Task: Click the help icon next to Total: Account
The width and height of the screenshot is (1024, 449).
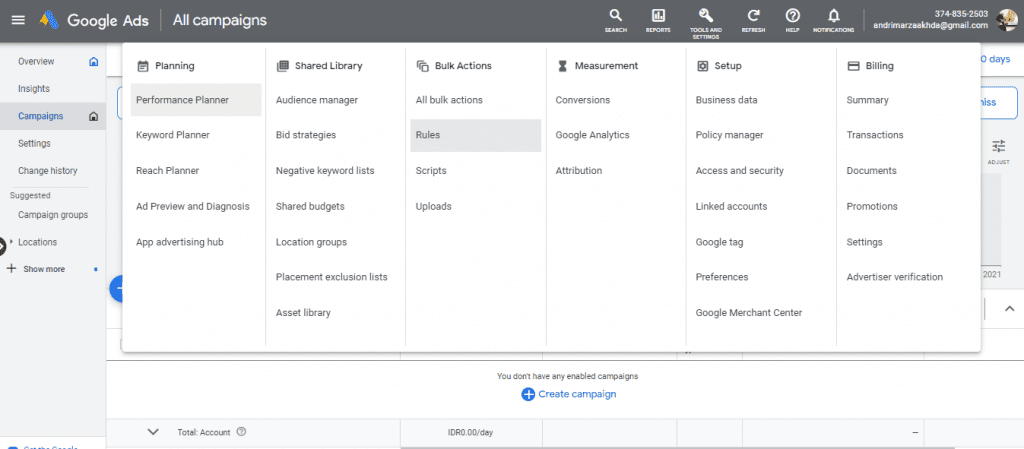Action: pos(242,431)
